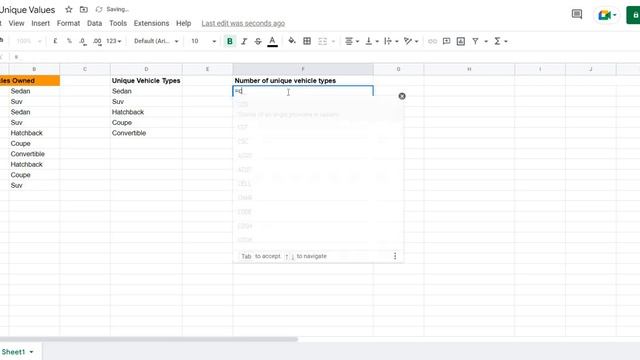Click the horizontal scrollbar
640x360 pixels.
tap(149, 339)
